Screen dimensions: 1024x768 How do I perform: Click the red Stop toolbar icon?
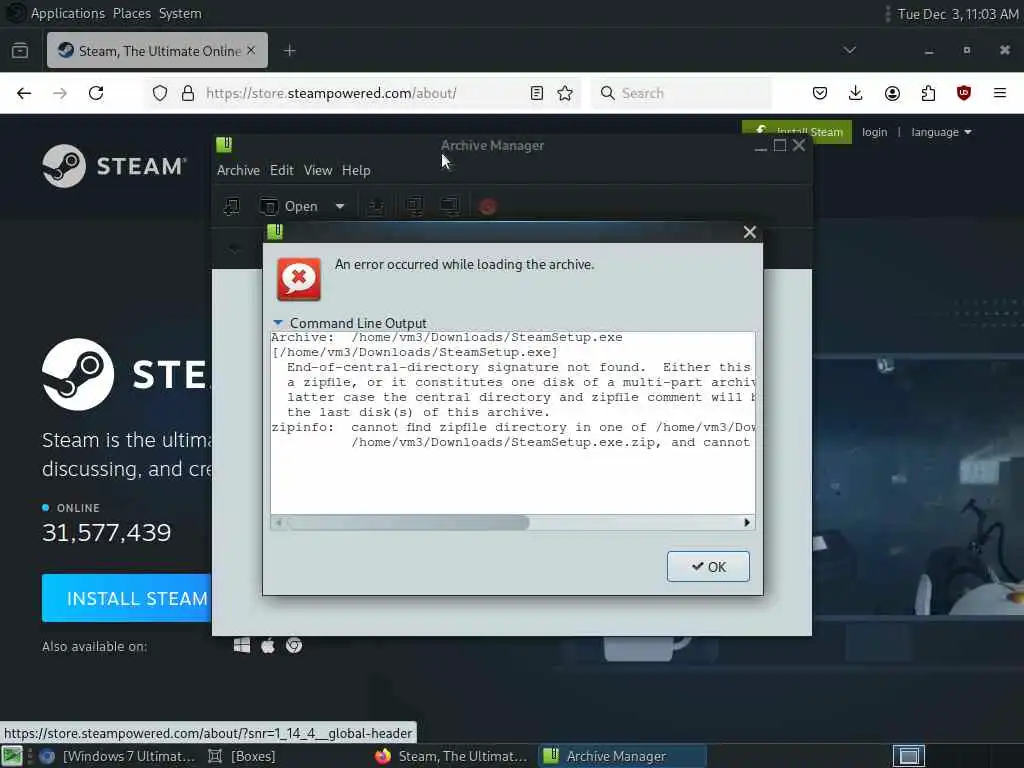pos(487,206)
